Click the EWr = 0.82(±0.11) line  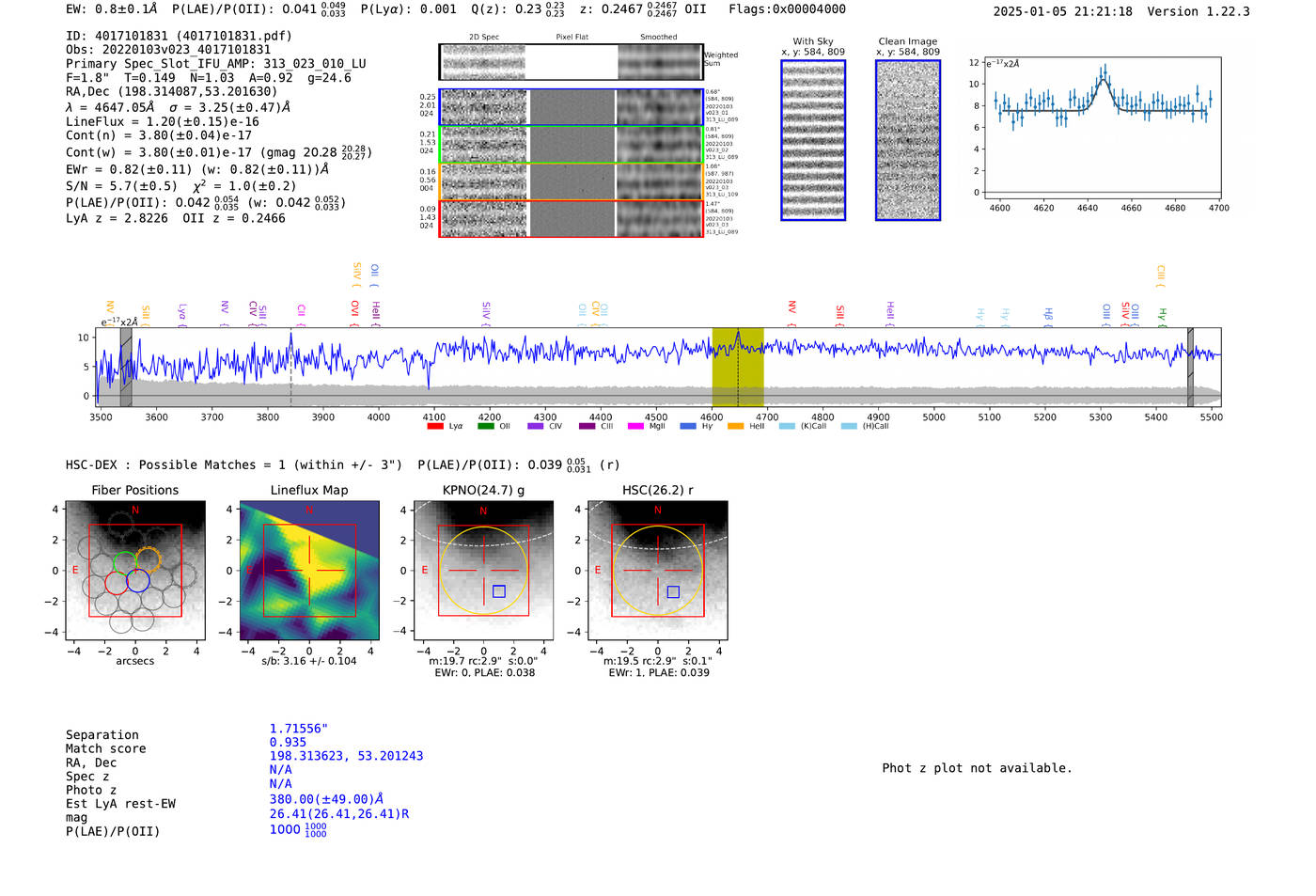197,169
